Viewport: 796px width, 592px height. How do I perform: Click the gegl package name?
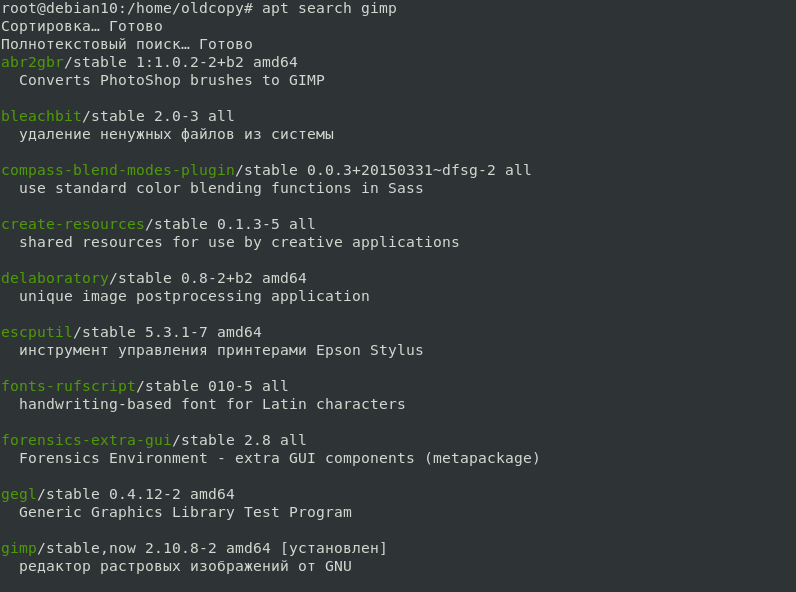tap(19, 494)
